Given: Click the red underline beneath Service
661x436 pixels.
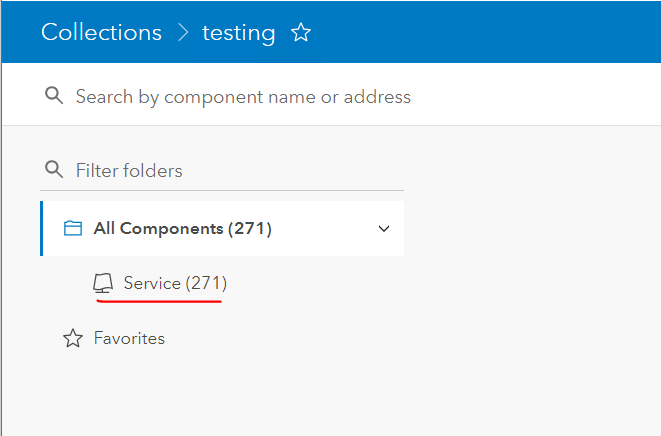Looking at the screenshot, I should click(160, 299).
